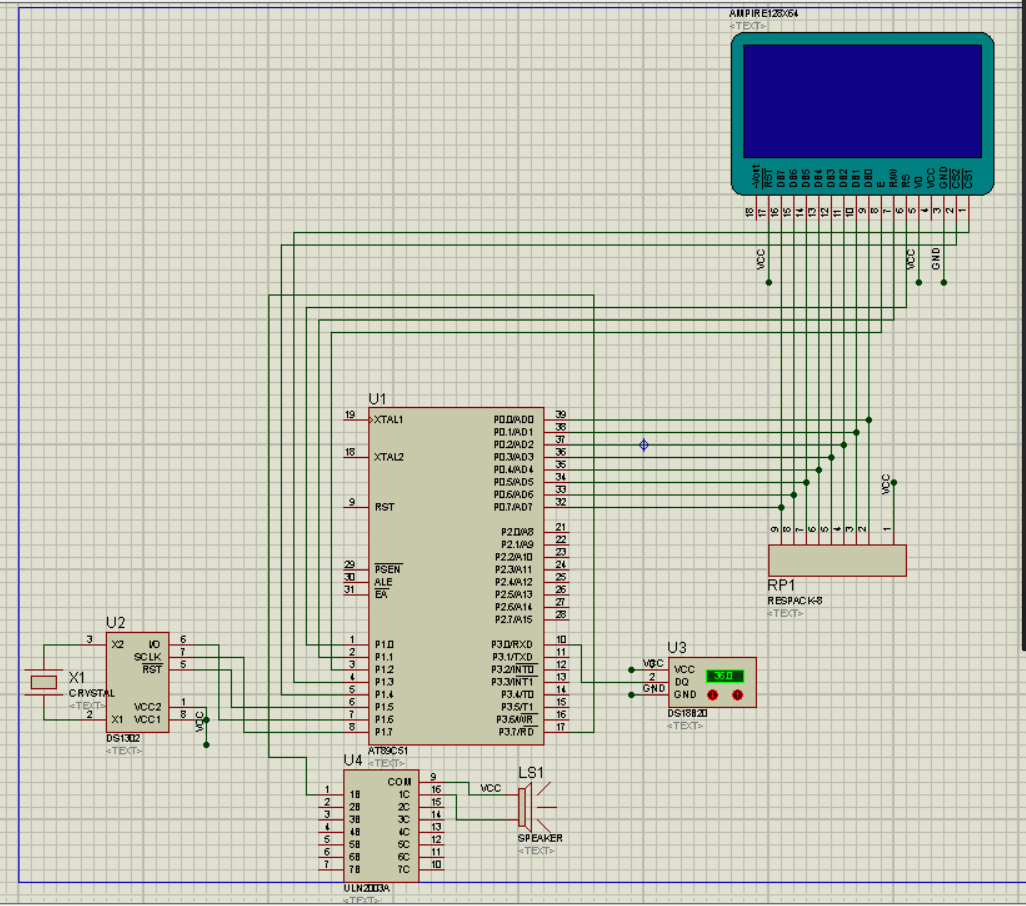Click the AT89C51 part name text

(387, 751)
